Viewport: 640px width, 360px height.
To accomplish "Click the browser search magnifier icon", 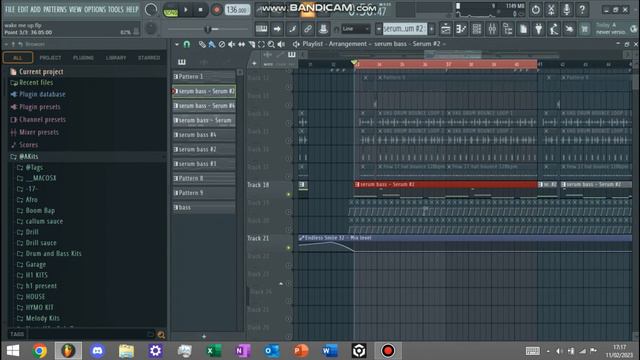I will [161, 335].
